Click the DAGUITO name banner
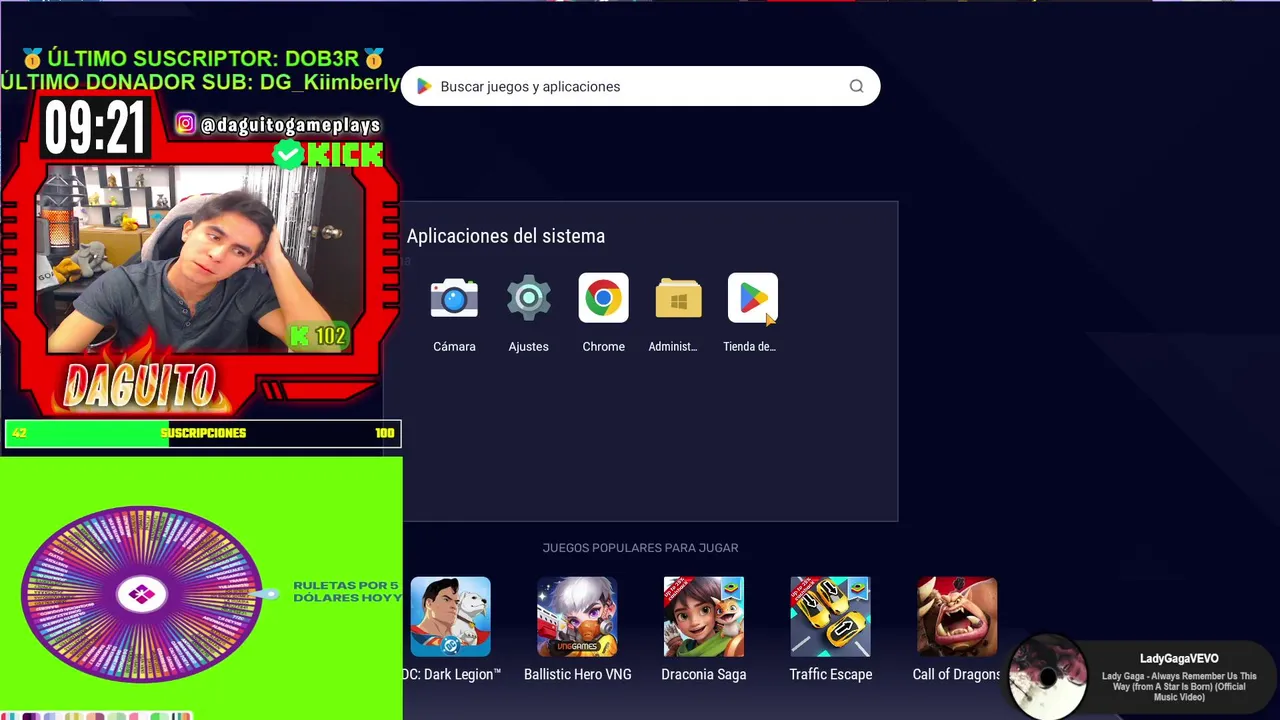Viewport: 1280px width, 720px height. [140, 387]
